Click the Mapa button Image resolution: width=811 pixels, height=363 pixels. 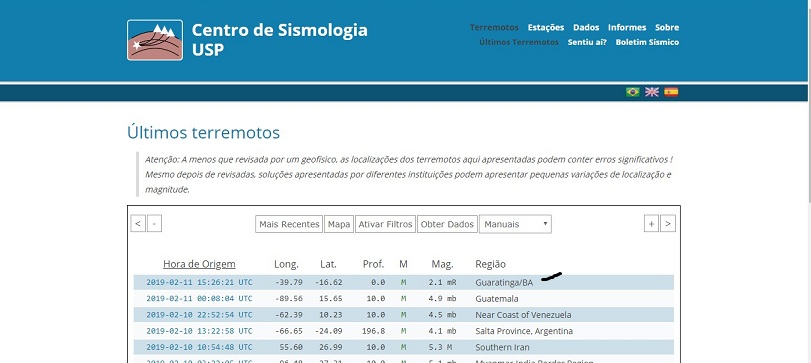point(339,224)
